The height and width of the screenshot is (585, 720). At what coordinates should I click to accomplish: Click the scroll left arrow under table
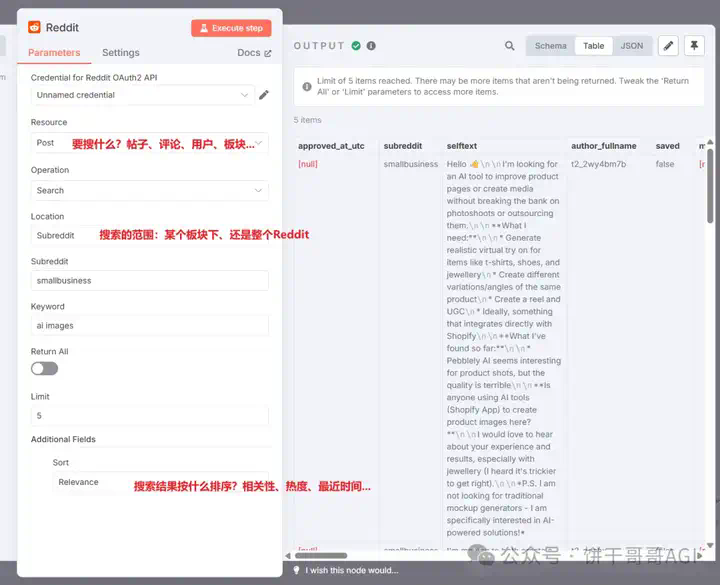tap(288, 556)
